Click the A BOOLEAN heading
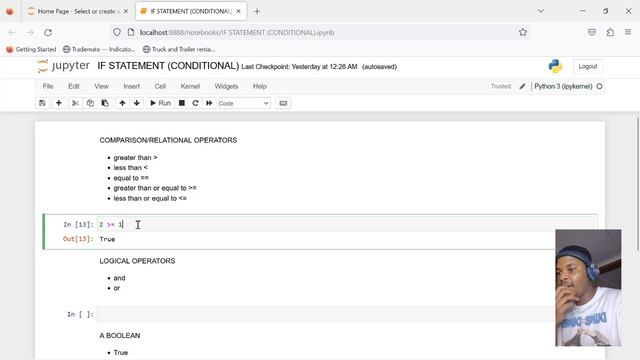Image resolution: width=640 pixels, height=360 pixels. click(x=120, y=336)
